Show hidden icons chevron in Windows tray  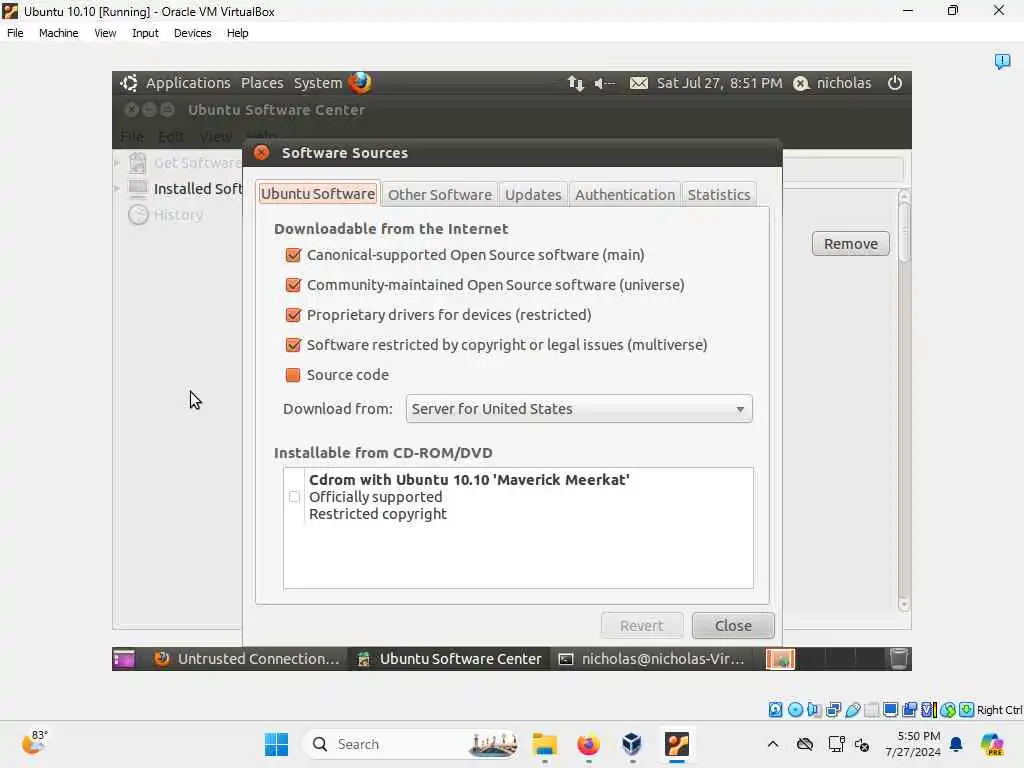tap(773, 744)
